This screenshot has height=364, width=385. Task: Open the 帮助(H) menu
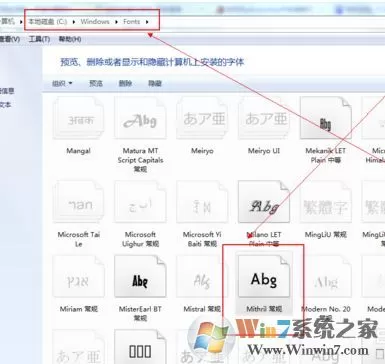70,39
